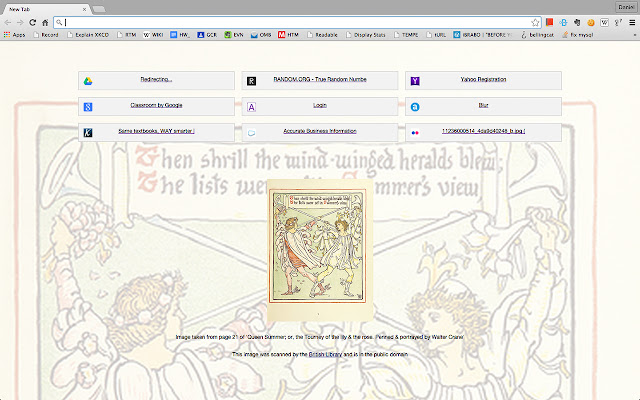Click the purple Yahoo icon tile
Screen dimensions: 640x400
[x=415, y=81]
